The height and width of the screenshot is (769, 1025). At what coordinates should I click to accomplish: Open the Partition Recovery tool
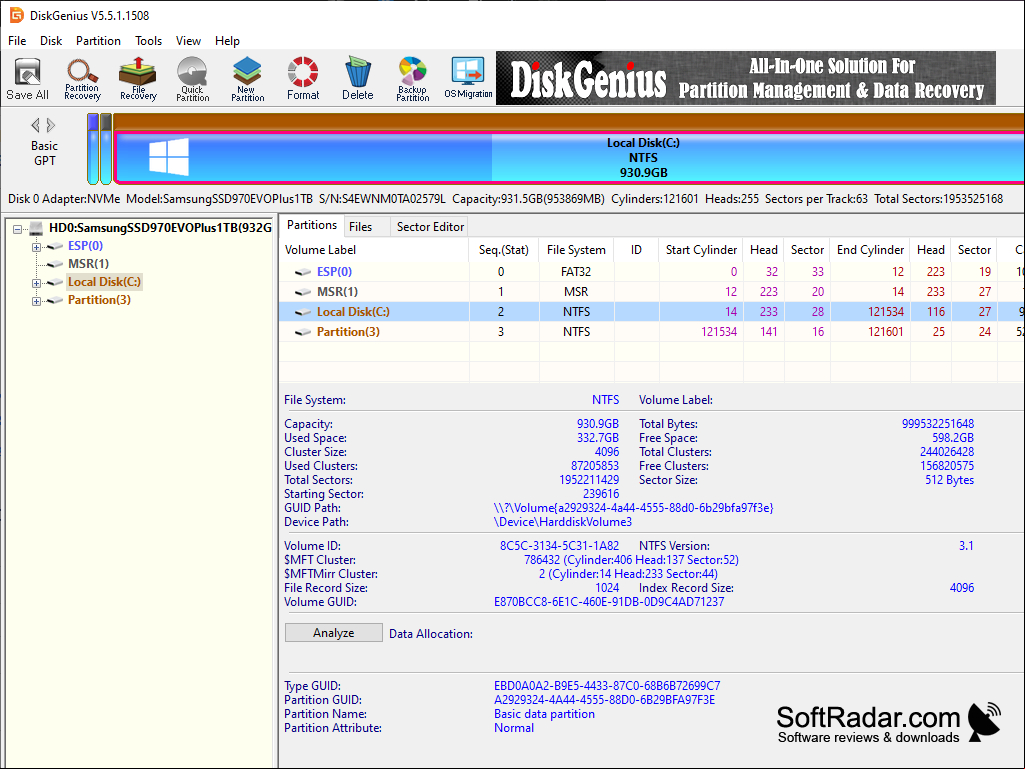(x=82, y=78)
